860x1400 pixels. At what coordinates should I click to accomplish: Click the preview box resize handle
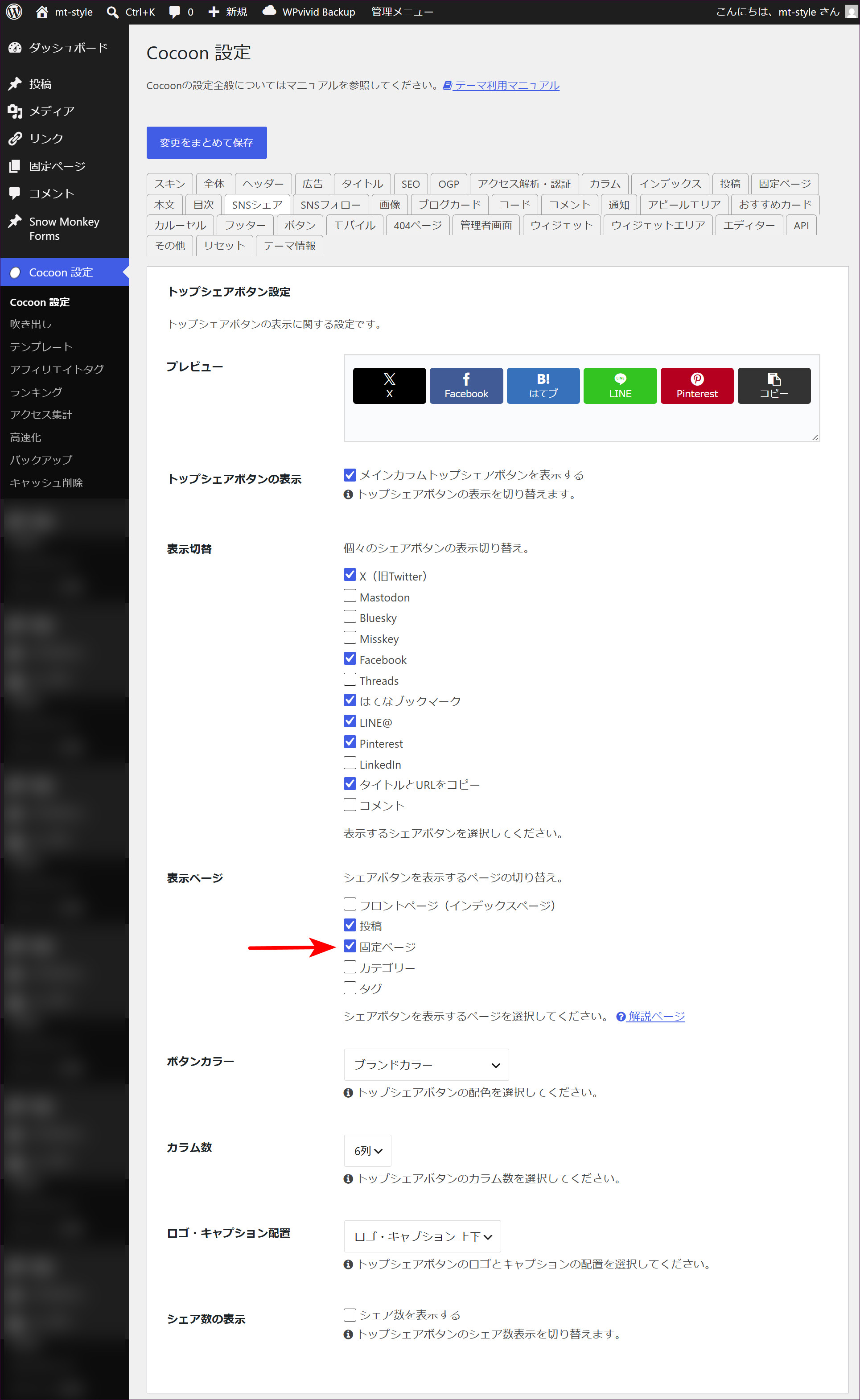click(x=815, y=437)
